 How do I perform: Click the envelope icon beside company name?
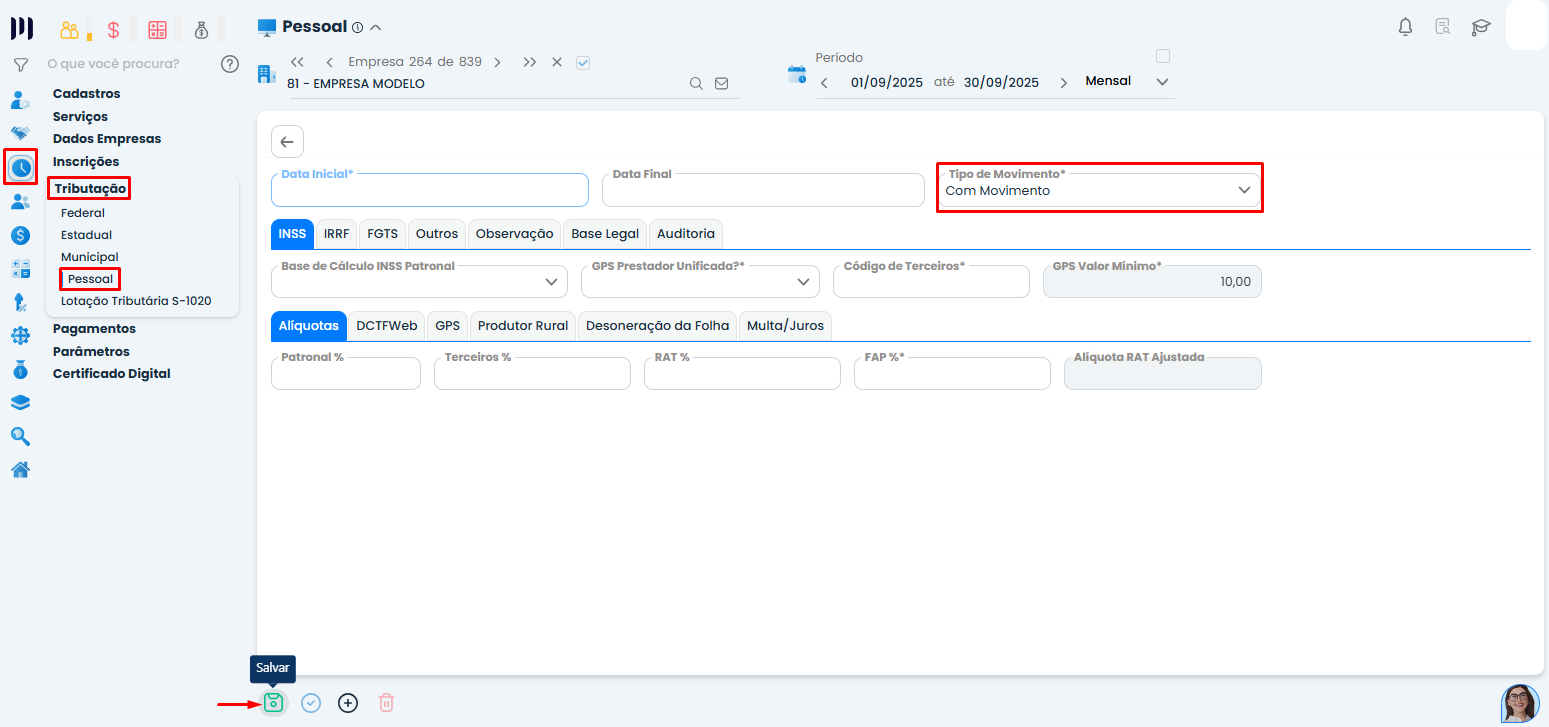point(721,84)
